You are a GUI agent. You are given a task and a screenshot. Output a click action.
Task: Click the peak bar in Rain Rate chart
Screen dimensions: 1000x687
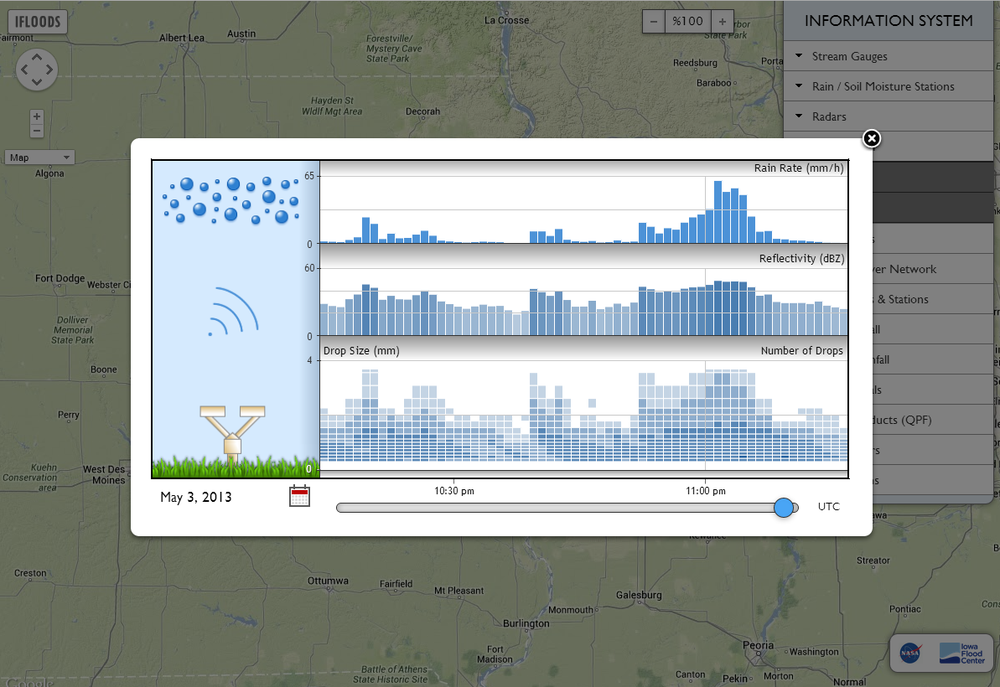click(719, 212)
